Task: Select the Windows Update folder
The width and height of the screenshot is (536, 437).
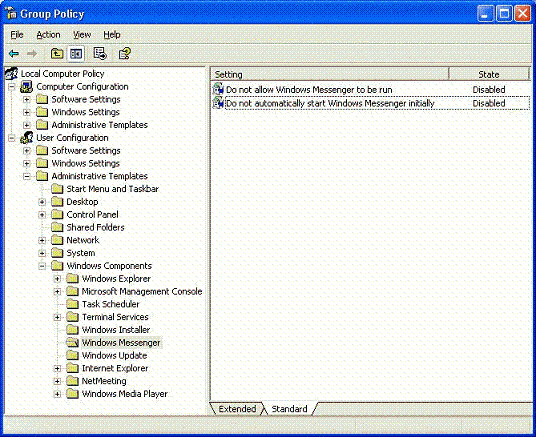Action: (x=114, y=356)
